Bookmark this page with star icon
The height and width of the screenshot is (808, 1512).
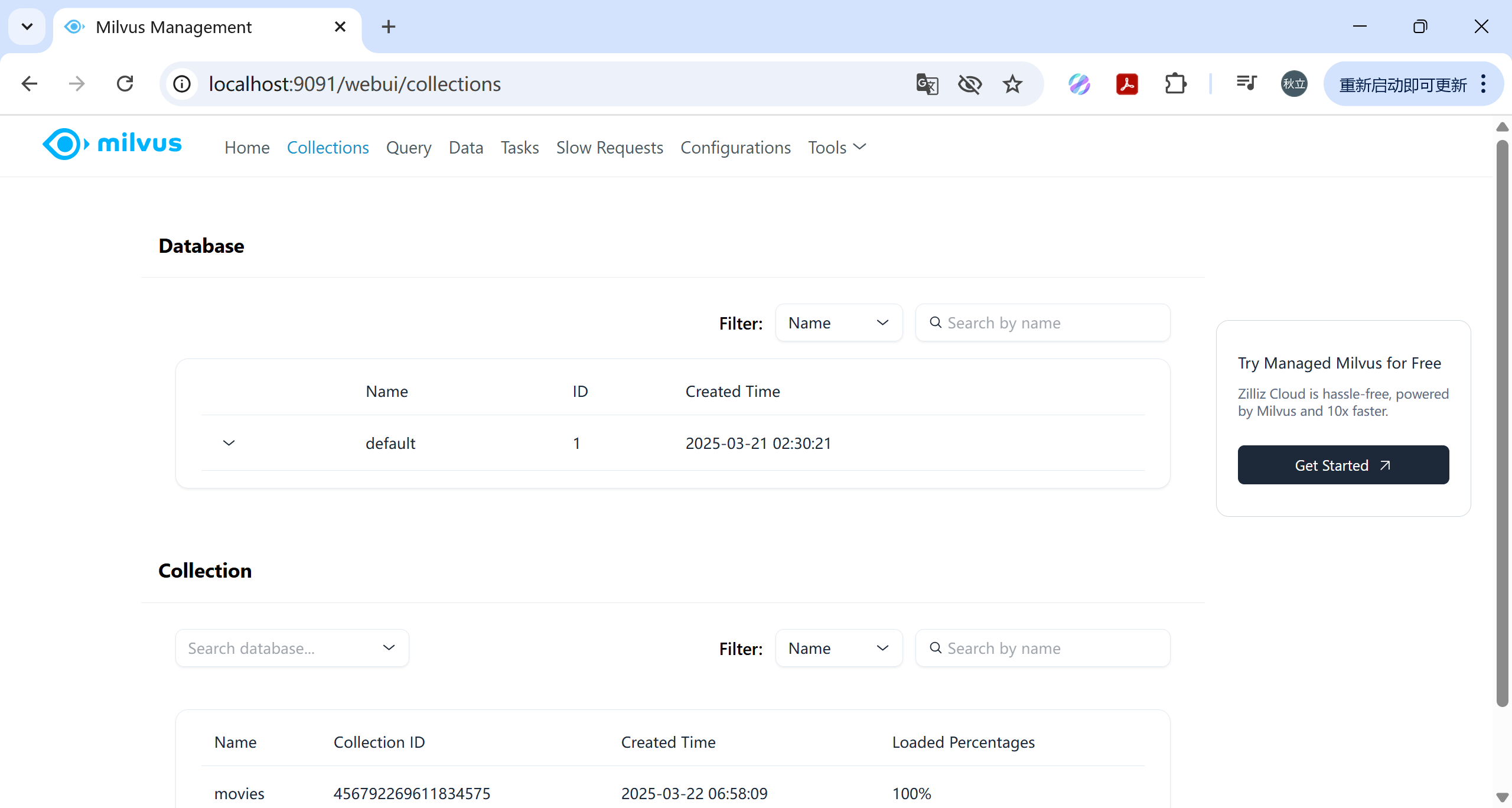pos(1012,84)
